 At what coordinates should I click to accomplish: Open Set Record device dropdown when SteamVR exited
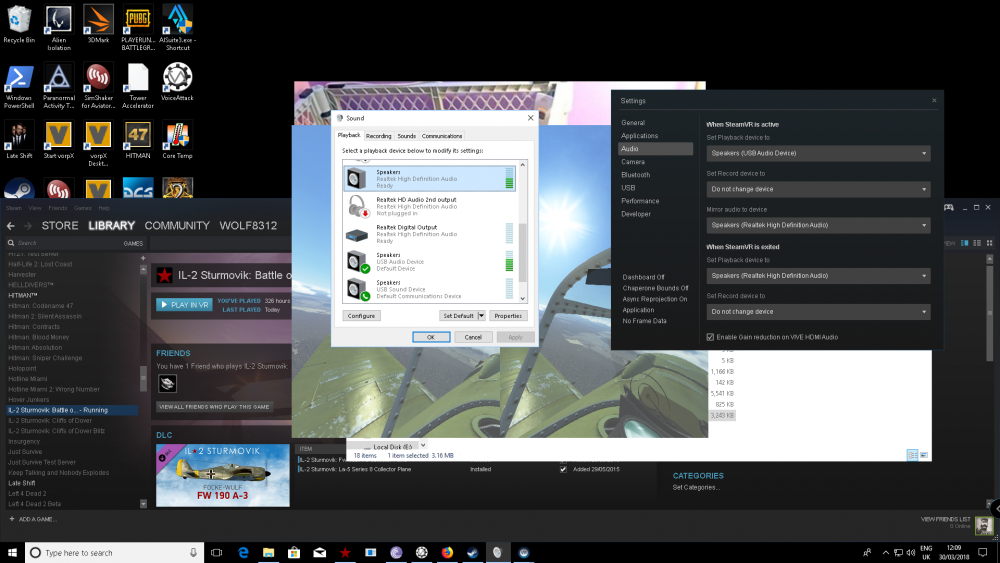(x=818, y=312)
